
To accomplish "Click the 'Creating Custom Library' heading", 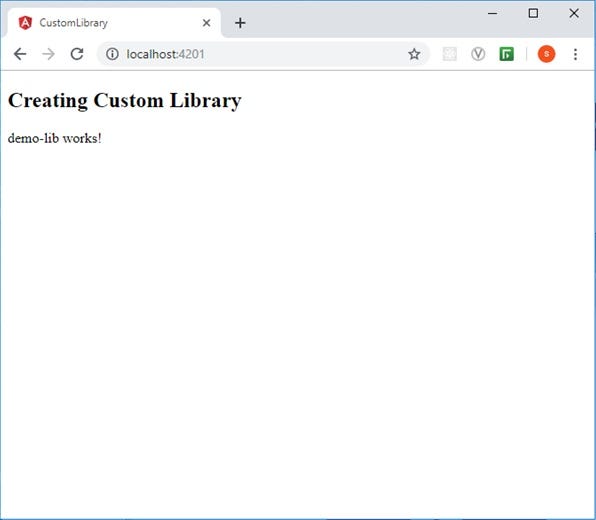I will [x=125, y=101].
